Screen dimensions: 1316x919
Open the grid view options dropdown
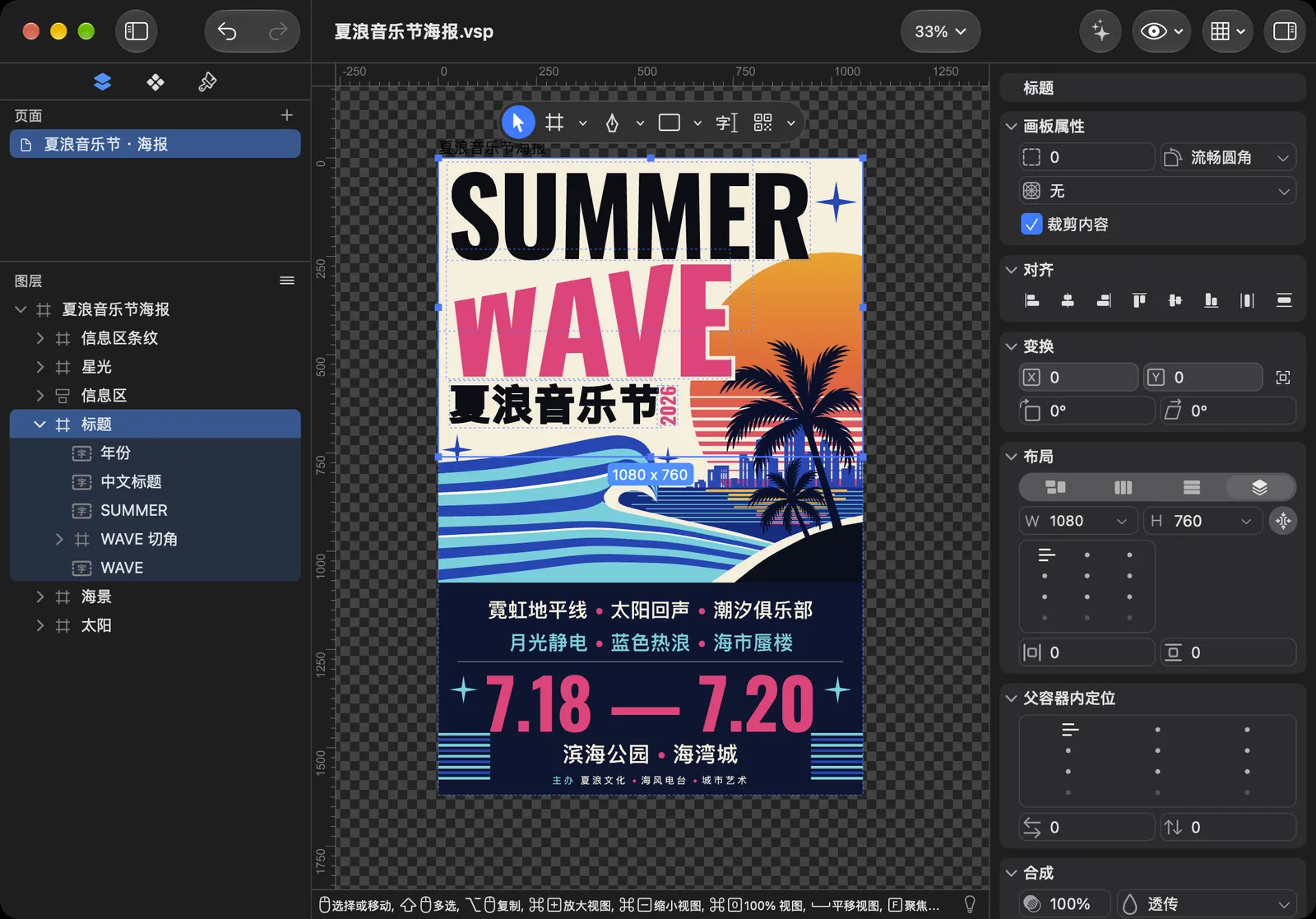pyautogui.click(x=1227, y=31)
